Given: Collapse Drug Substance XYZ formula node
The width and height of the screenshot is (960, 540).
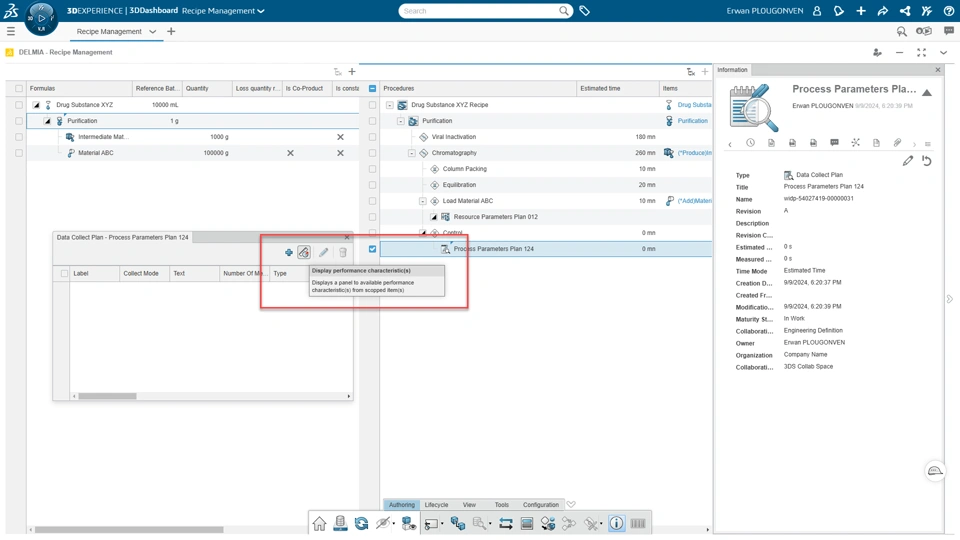Looking at the screenshot, I should tap(36, 105).
